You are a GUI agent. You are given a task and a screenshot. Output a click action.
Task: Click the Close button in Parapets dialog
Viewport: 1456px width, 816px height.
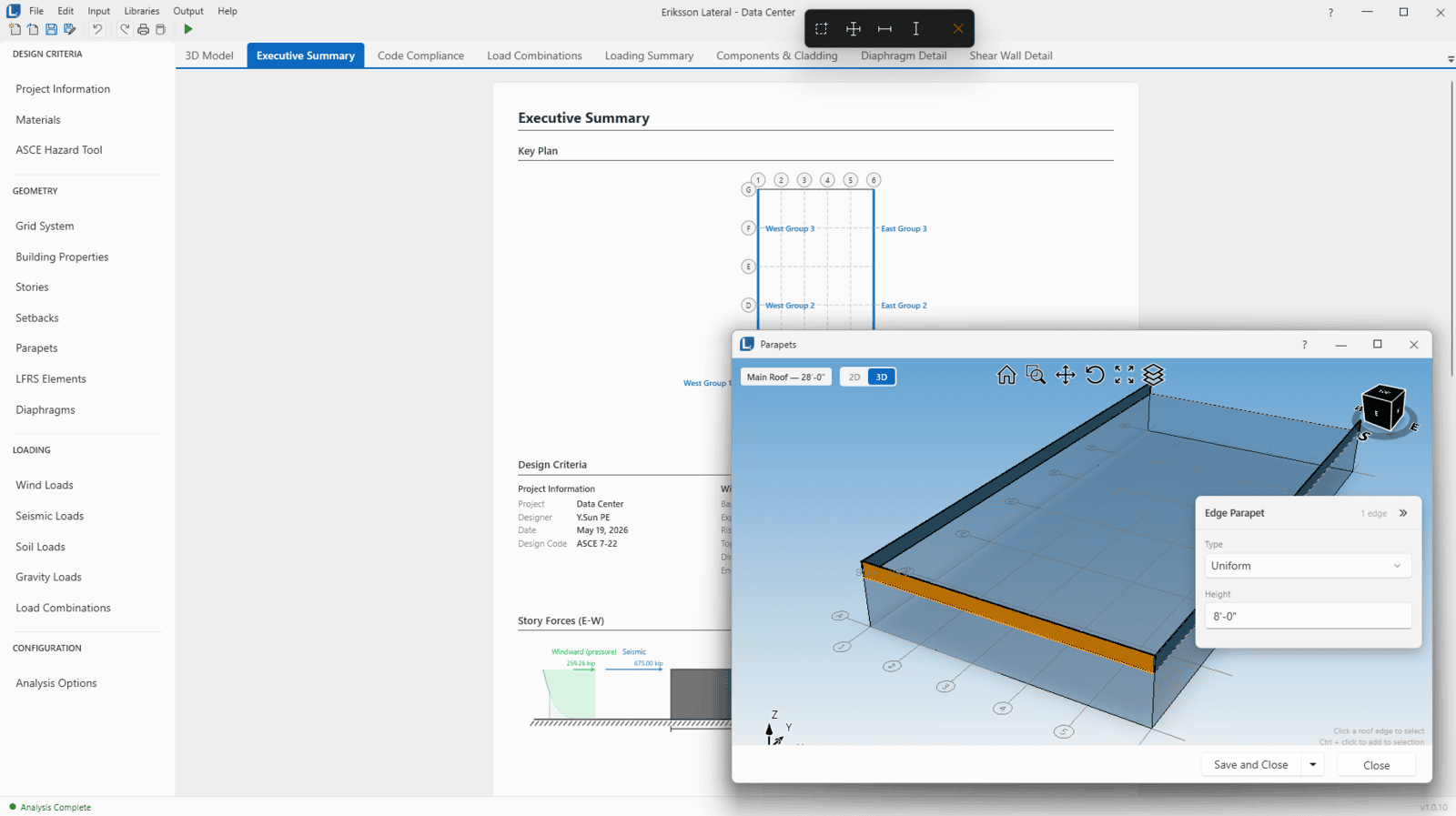[1376, 765]
